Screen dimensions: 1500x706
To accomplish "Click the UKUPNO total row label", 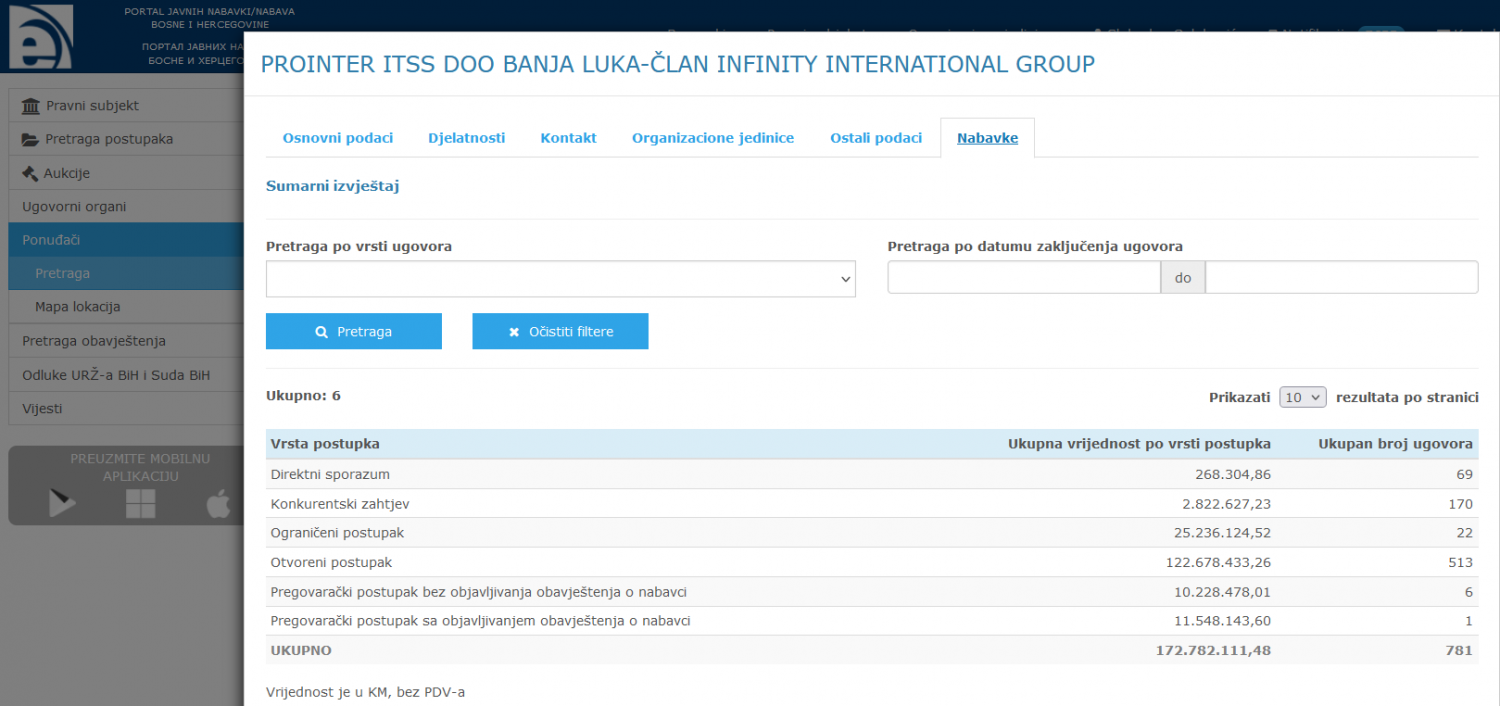I will click(x=301, y=650).
